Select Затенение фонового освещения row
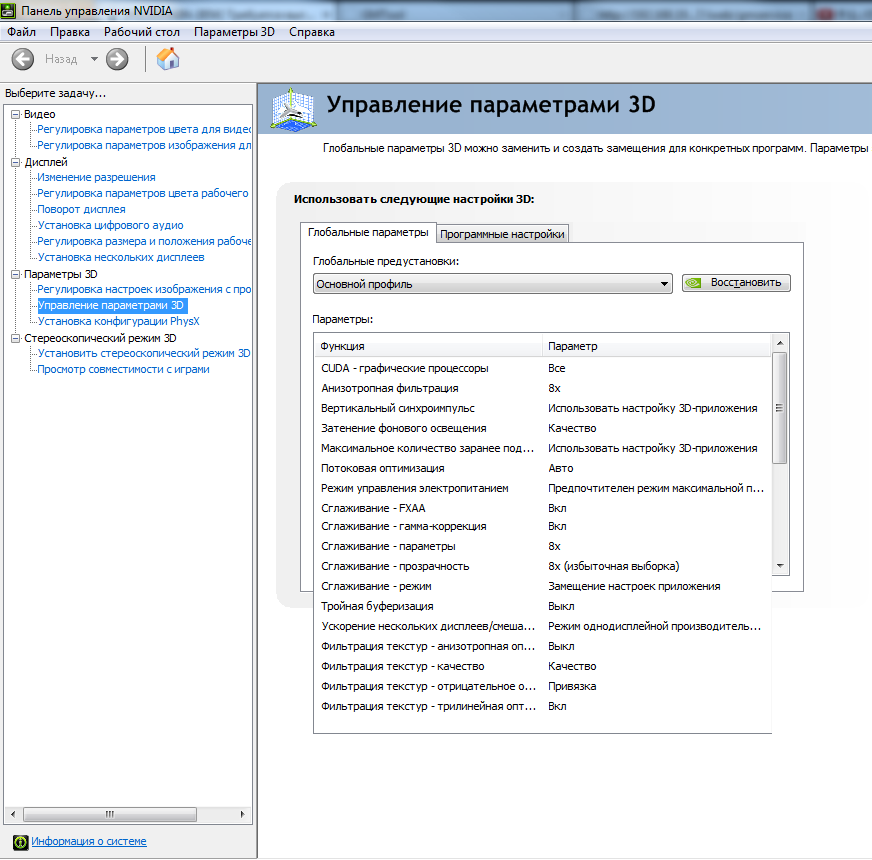Viewport: 872px width, 860px height. pyautogui.click(x=543, y=428)
